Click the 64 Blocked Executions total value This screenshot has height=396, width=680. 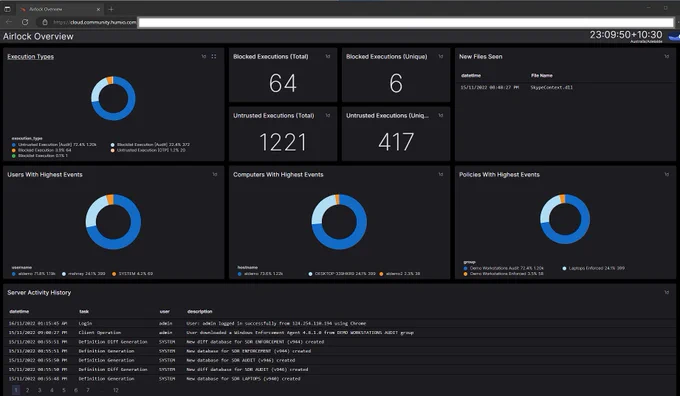[x=283, y=83]
